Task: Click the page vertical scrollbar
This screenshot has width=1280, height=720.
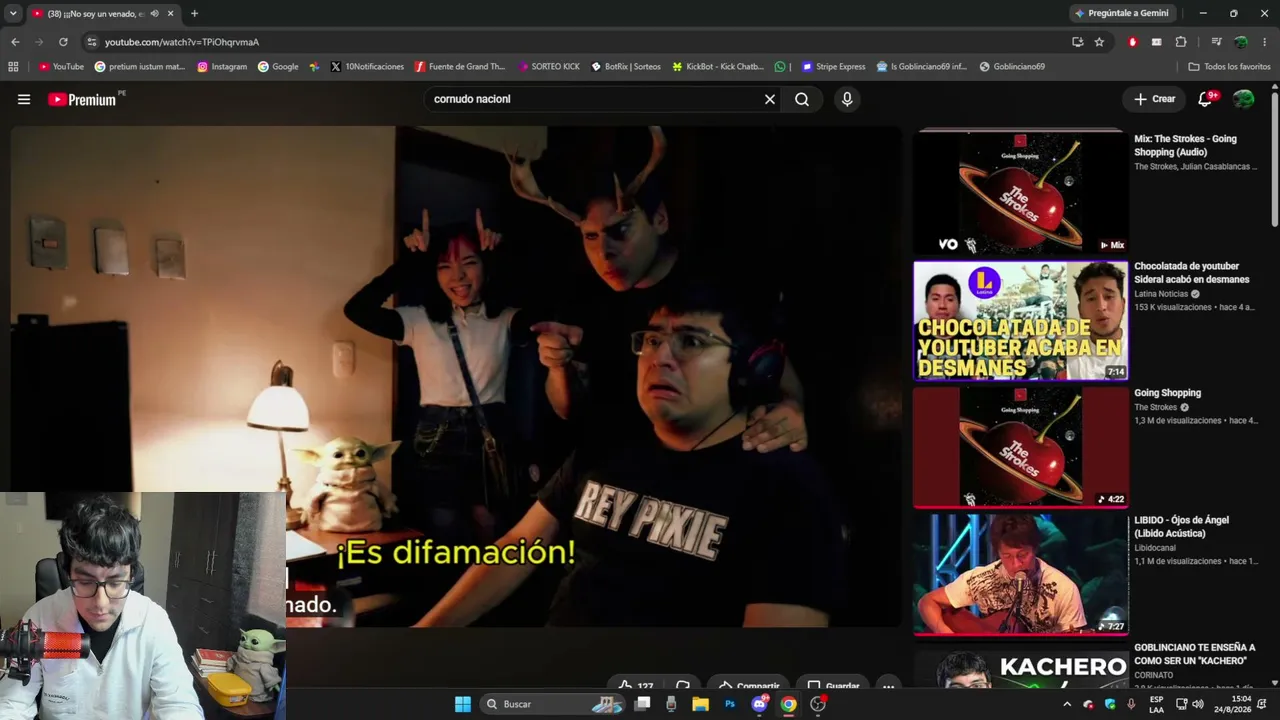Action: (x=1274, y=160)
